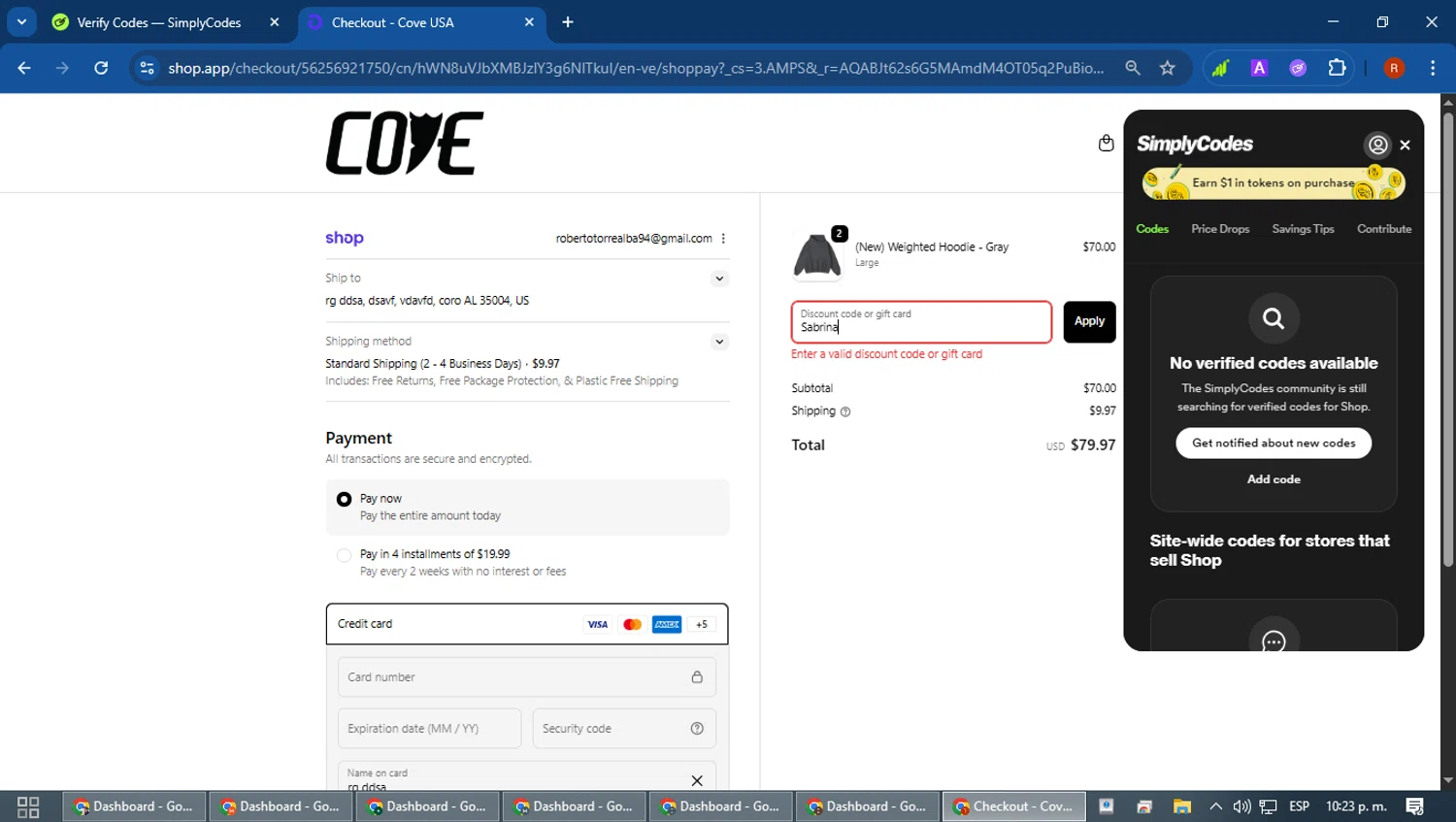Apply the discount code
The height and width of the screenshot is (822, 1456).
[1089, 321]
